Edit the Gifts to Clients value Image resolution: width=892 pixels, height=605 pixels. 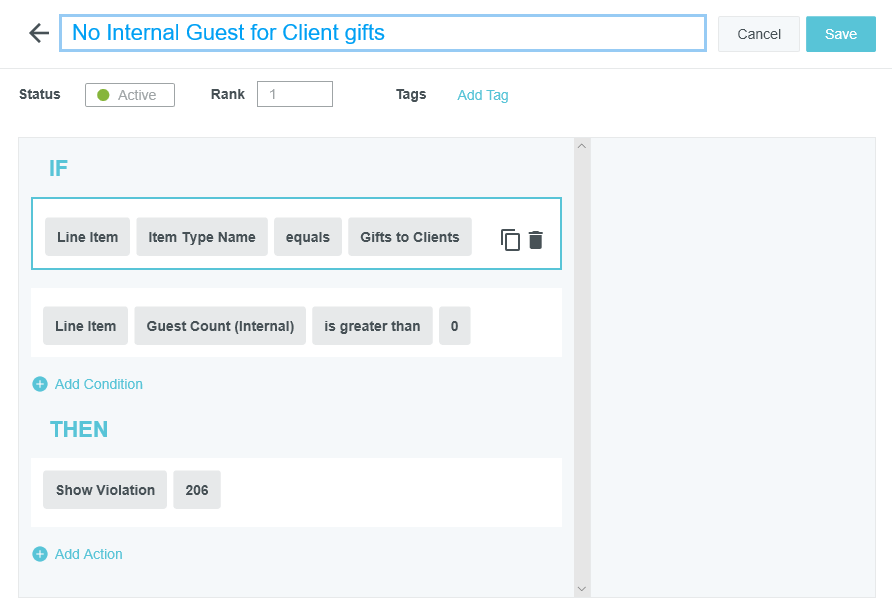(x=409, y=237)
